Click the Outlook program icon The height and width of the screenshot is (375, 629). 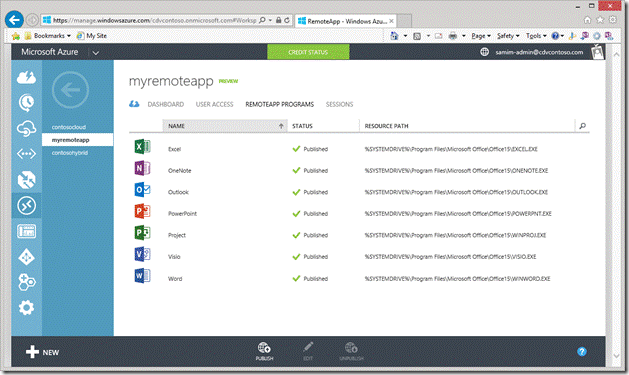tap(142, 189)
